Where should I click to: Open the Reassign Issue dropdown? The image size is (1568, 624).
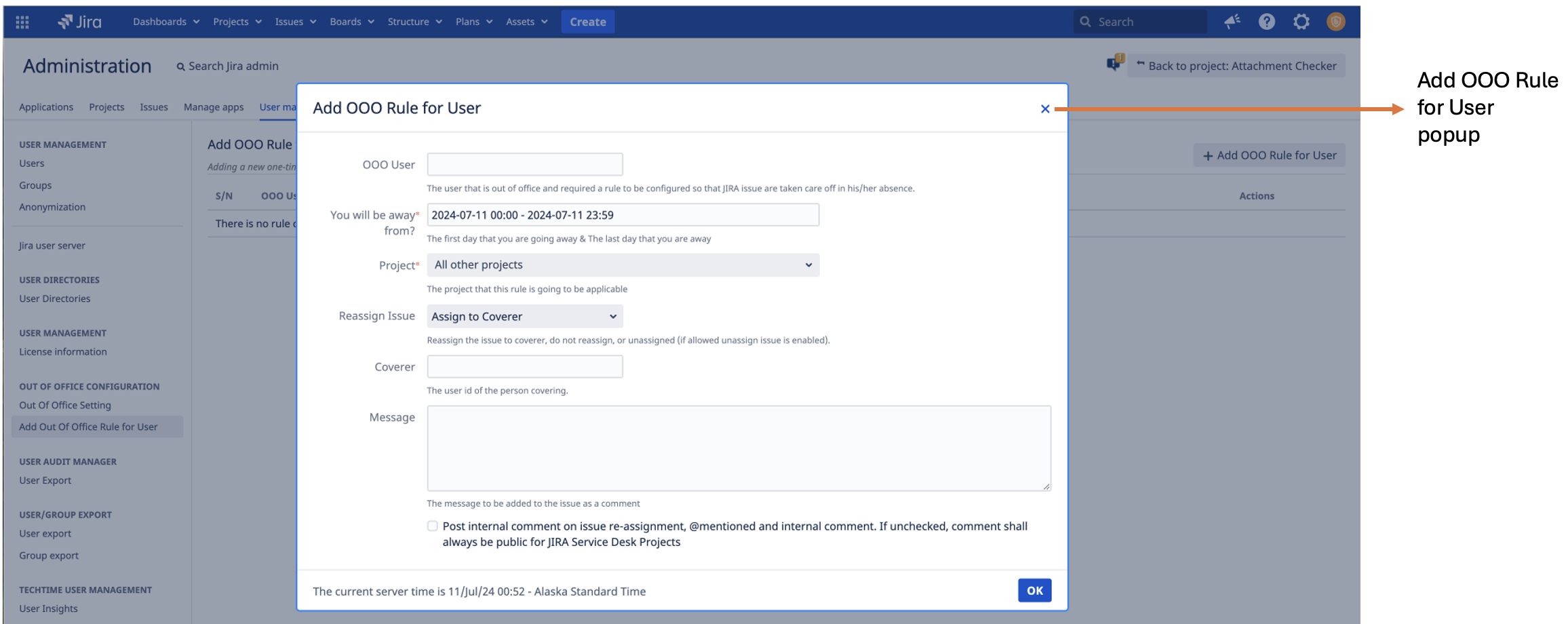click(x=524, y=317)
